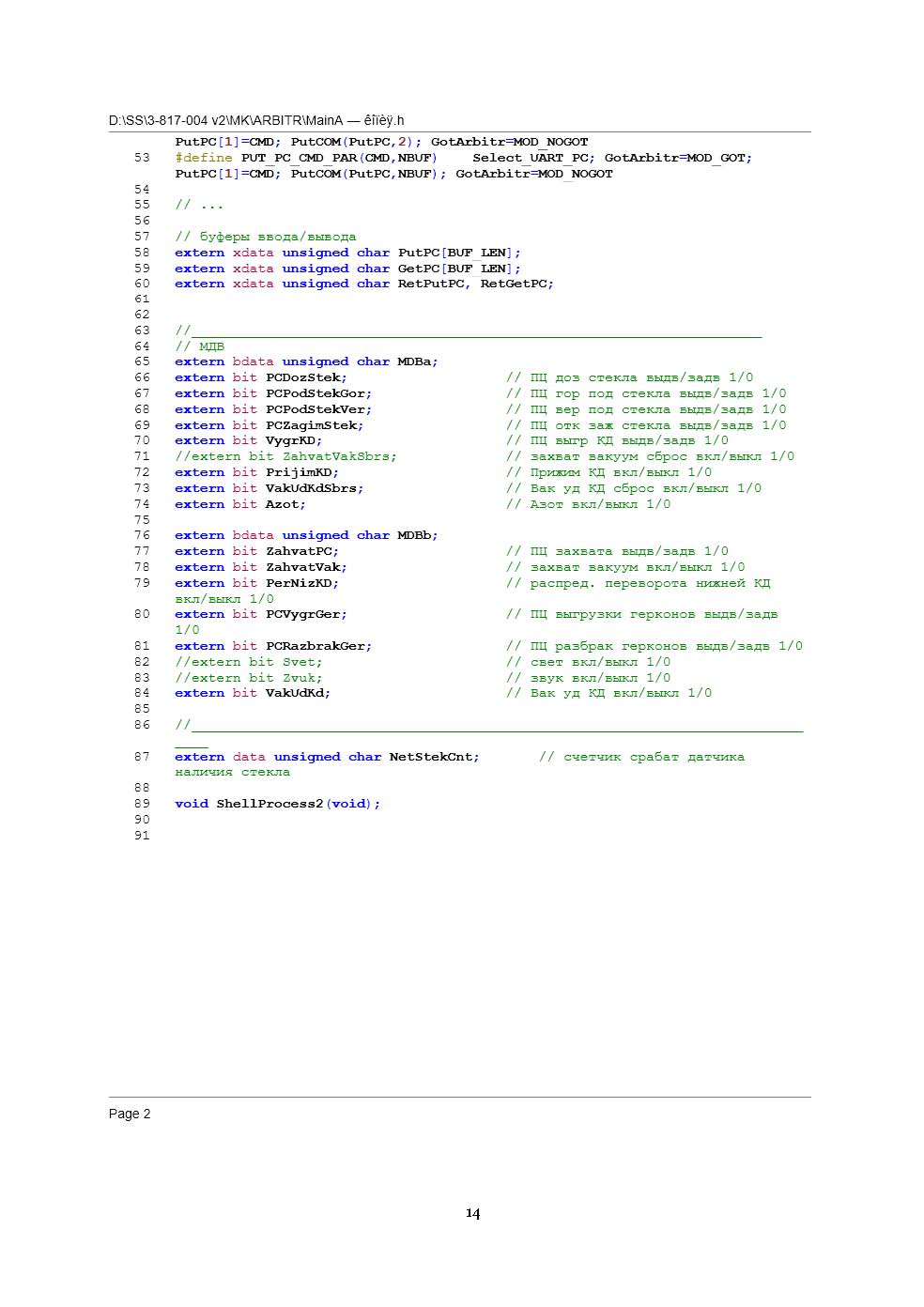This screenshot has width=924, height=1307.
Task: Click the RetGetPC variable name
Action: point(514,284)
